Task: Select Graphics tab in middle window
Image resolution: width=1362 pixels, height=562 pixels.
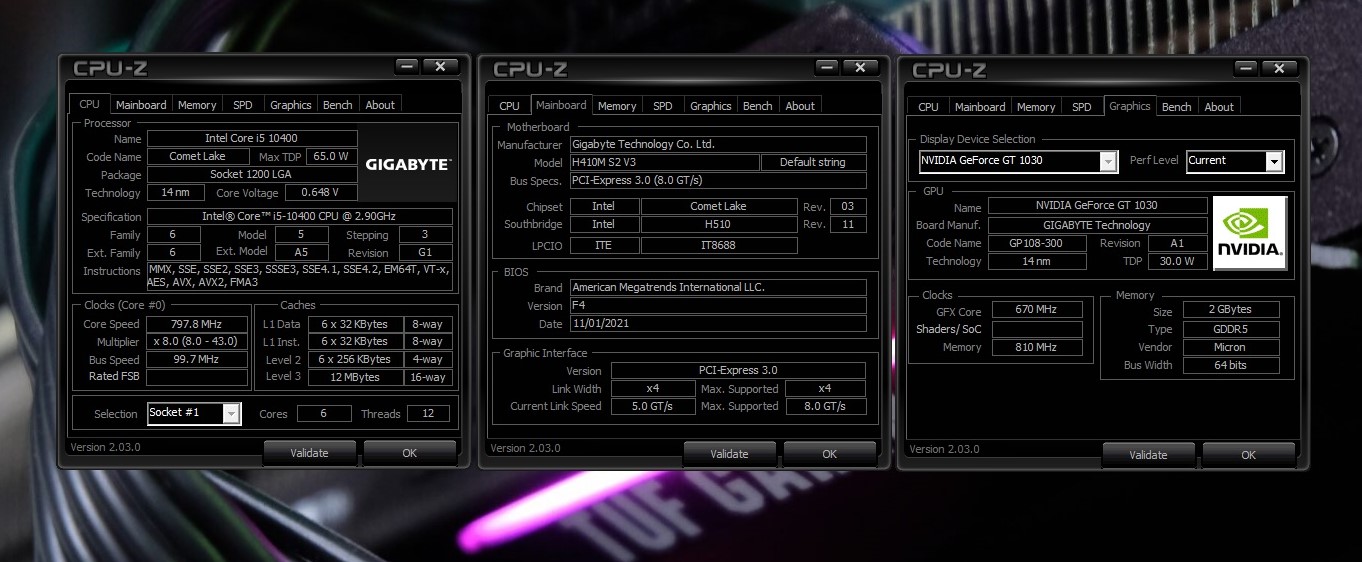Action: [711, 106]
